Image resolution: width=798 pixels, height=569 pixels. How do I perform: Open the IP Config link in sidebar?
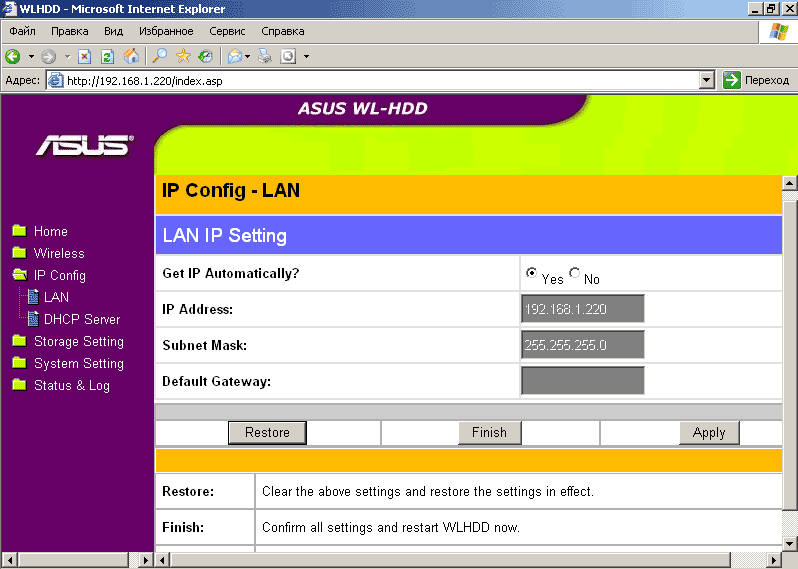click(x=60, y=275)
